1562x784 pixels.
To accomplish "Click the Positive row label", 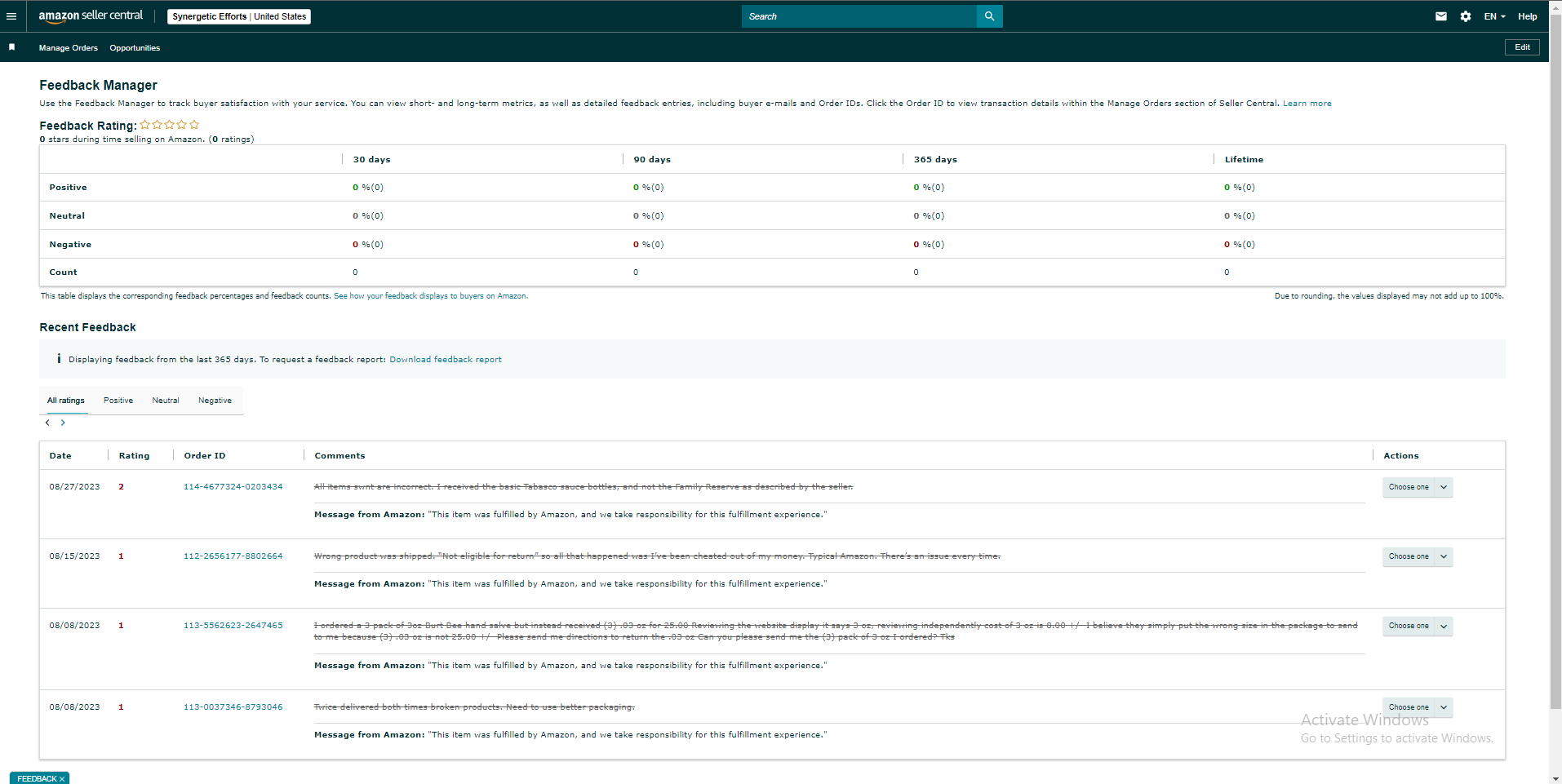I will tap(68, 188).
